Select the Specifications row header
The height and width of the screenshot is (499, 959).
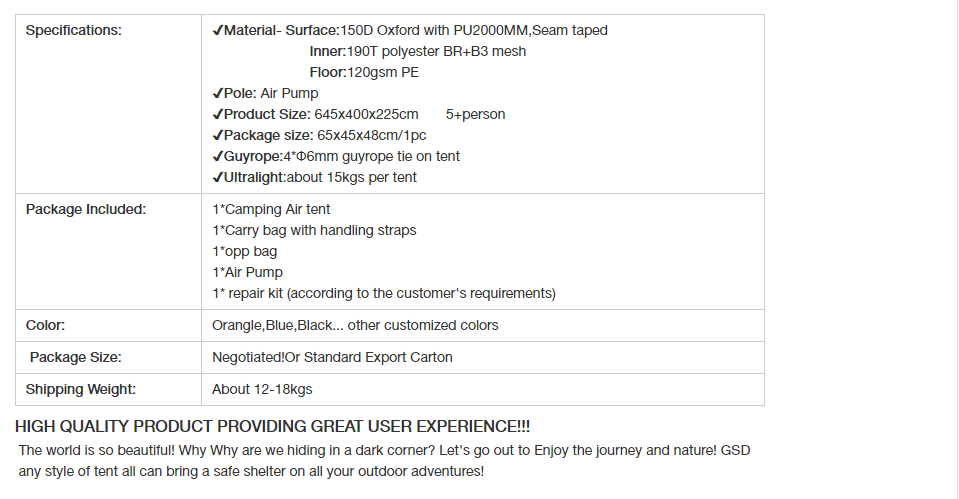coord(74,31)
